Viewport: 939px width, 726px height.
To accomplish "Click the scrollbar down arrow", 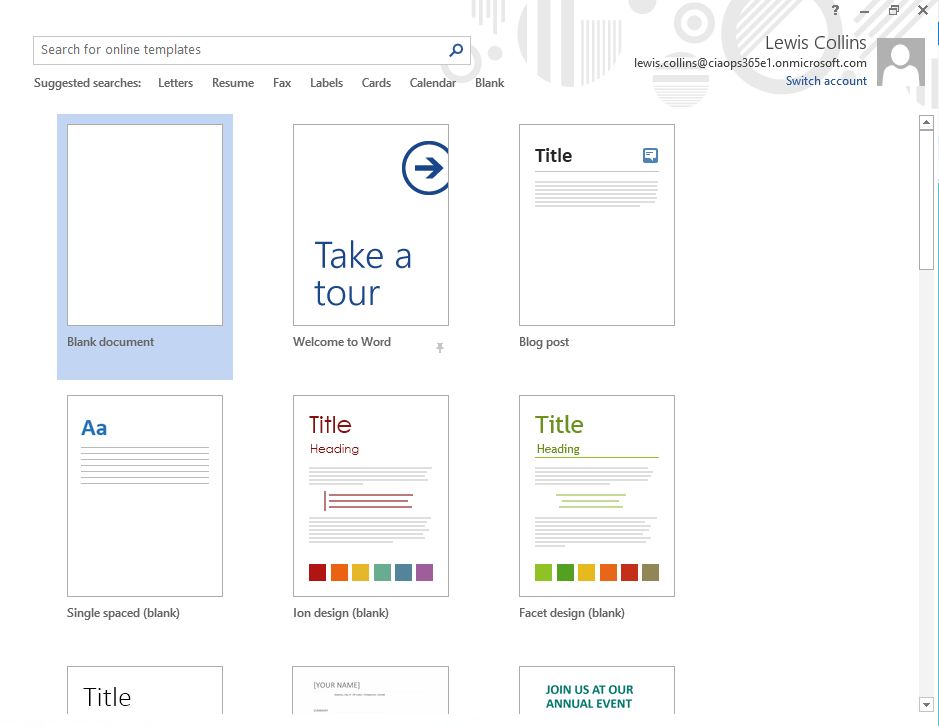I will (926, 705).
